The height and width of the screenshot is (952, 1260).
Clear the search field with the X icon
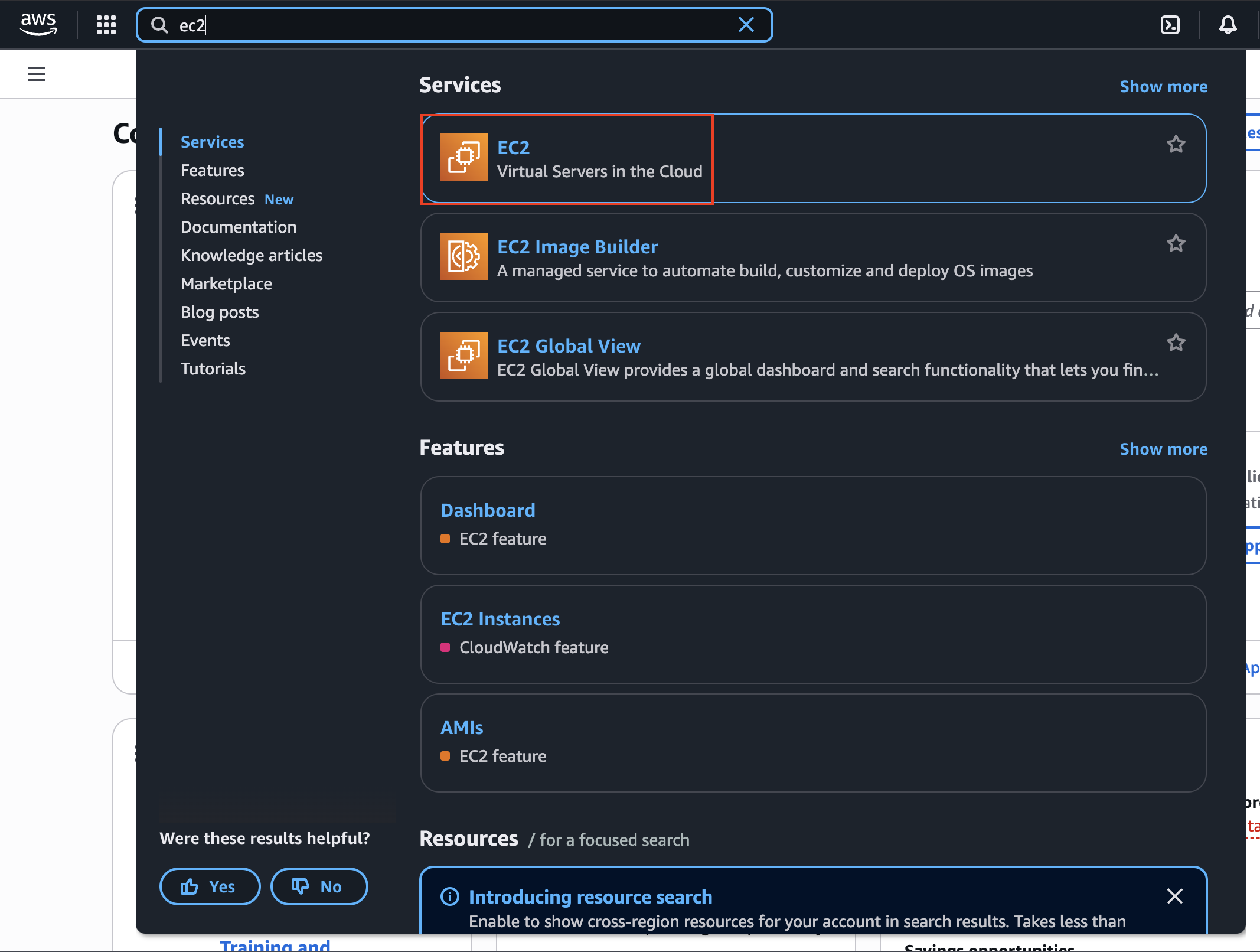pos(746,25)
